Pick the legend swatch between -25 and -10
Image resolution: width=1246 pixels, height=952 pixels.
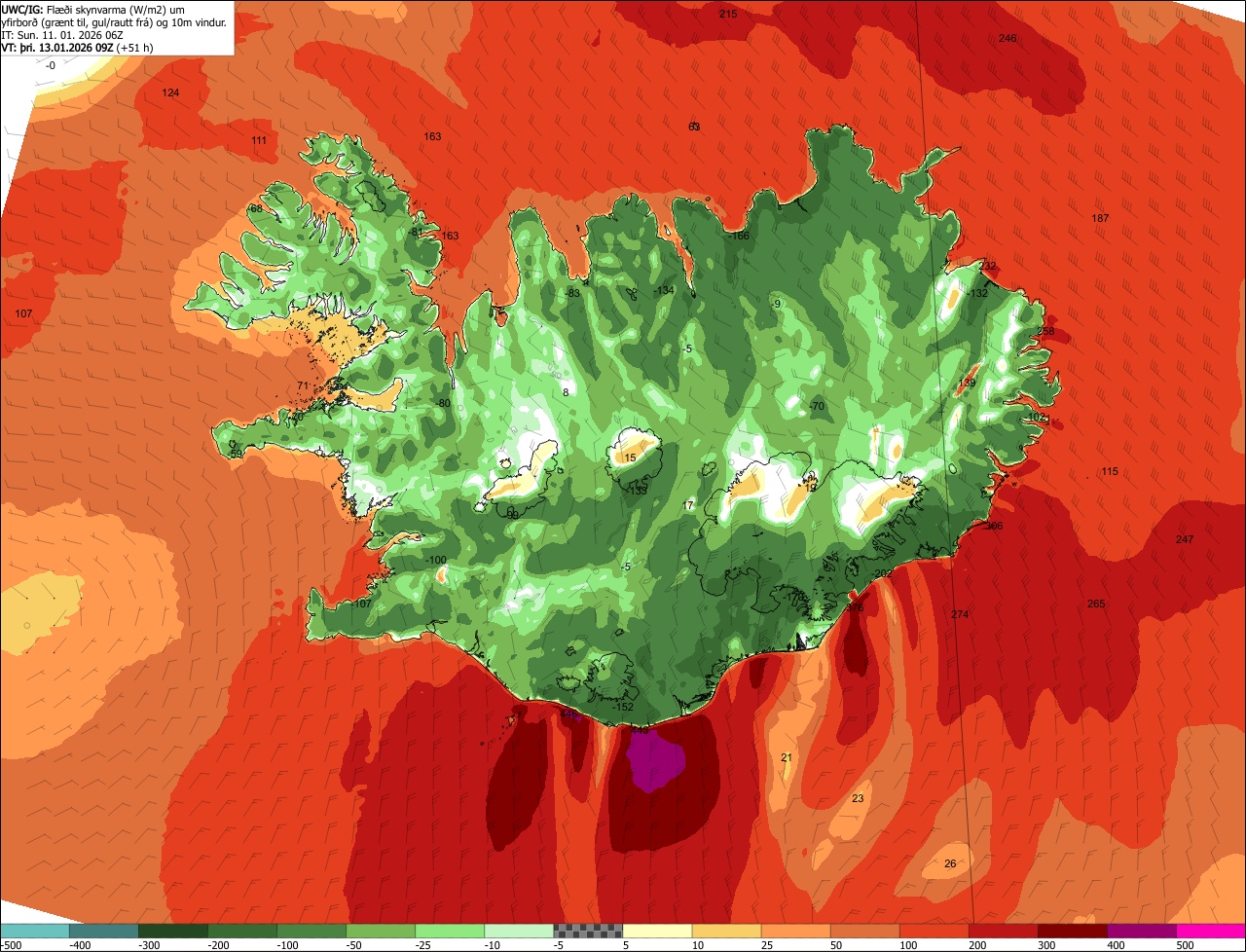point(450,931)
